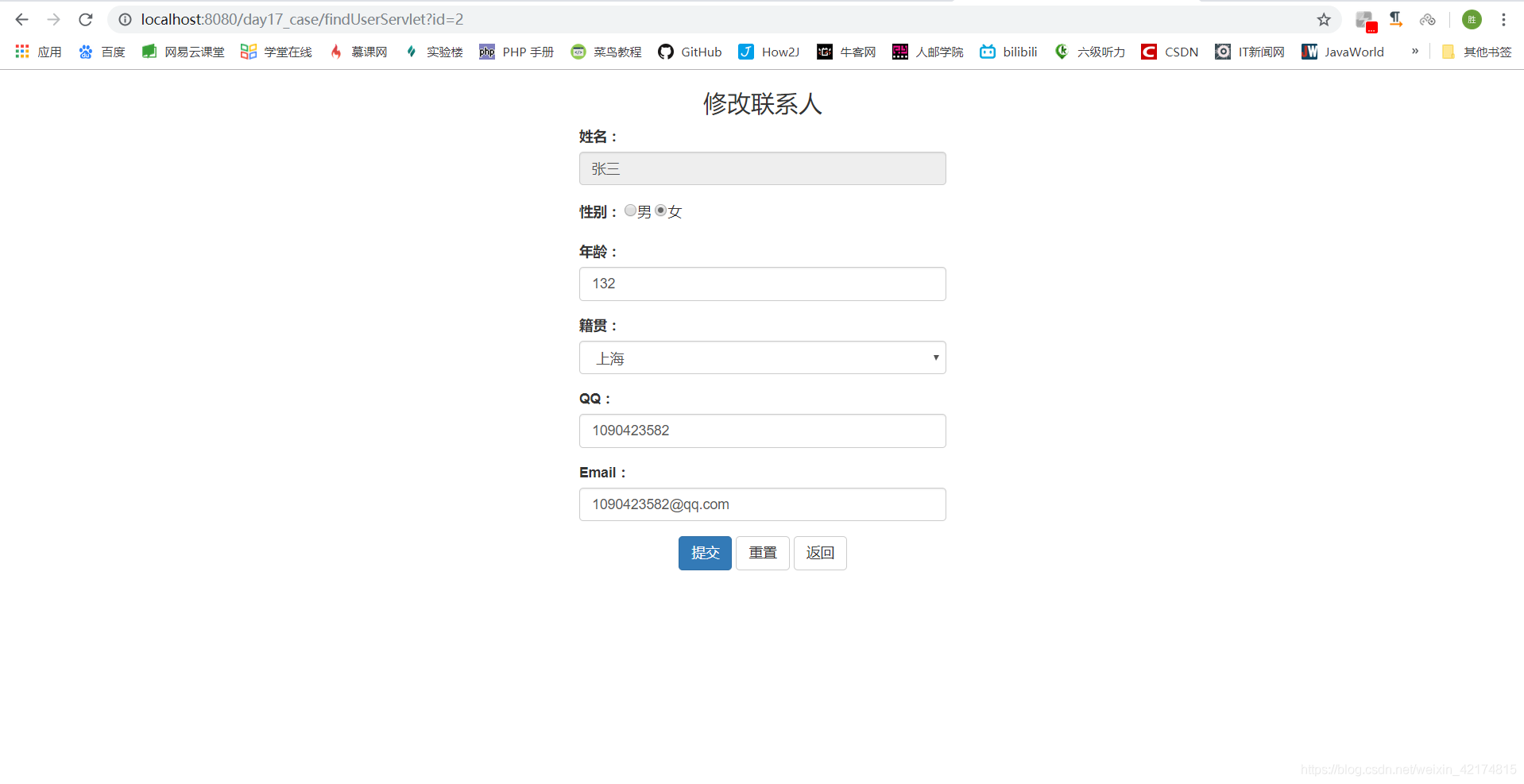The width and height of the screenshot is (1524, 784).
Task: Open the 应用 apps shortcut
Action: point(38,52)
